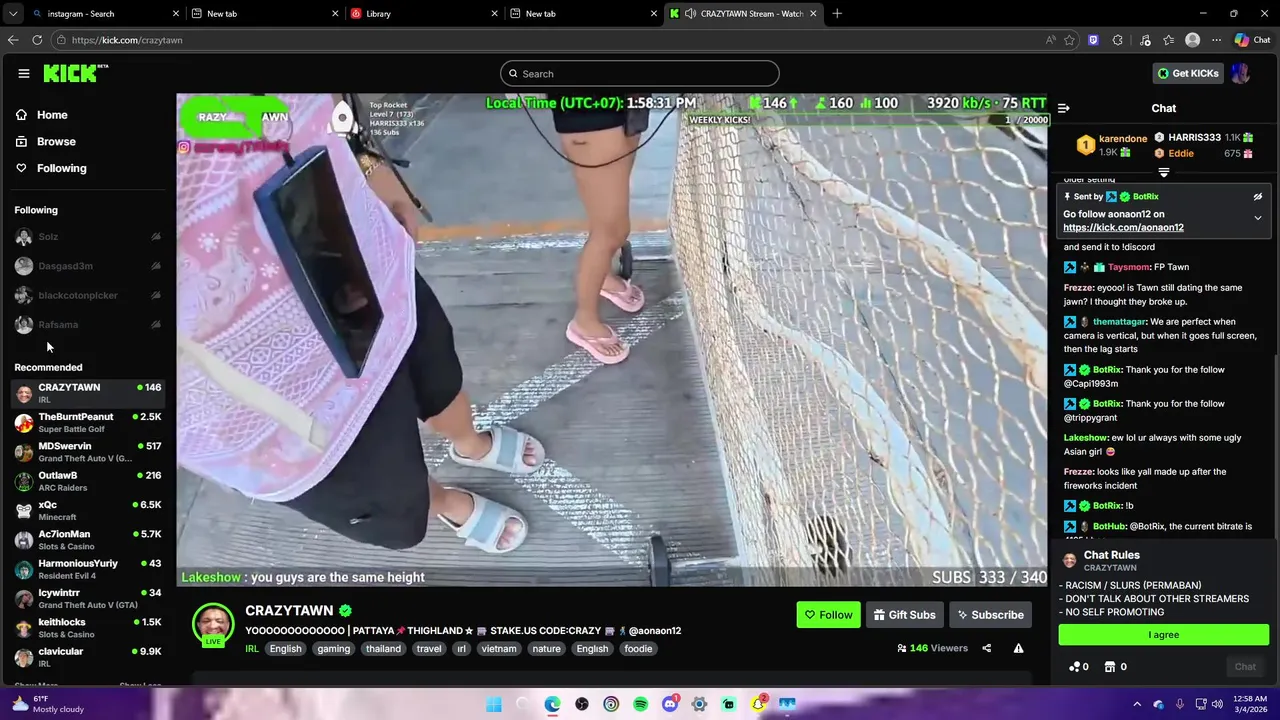The height and width of the screenshot is (720, 1280).
Task: Open recommended channel keithlocks
Action: (x=88, y=628)
